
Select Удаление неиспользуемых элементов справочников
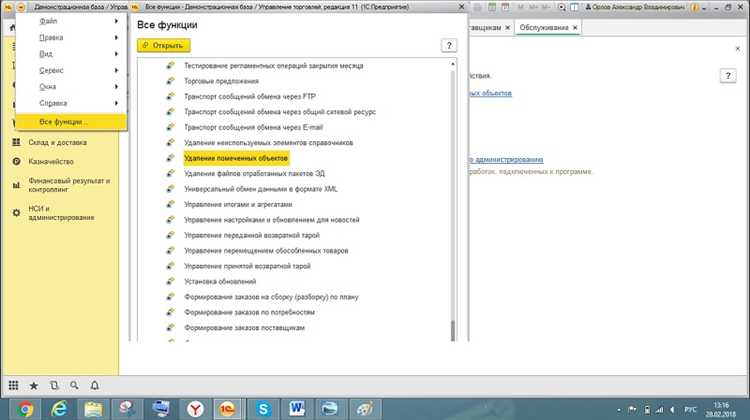[x=268, y=143]
